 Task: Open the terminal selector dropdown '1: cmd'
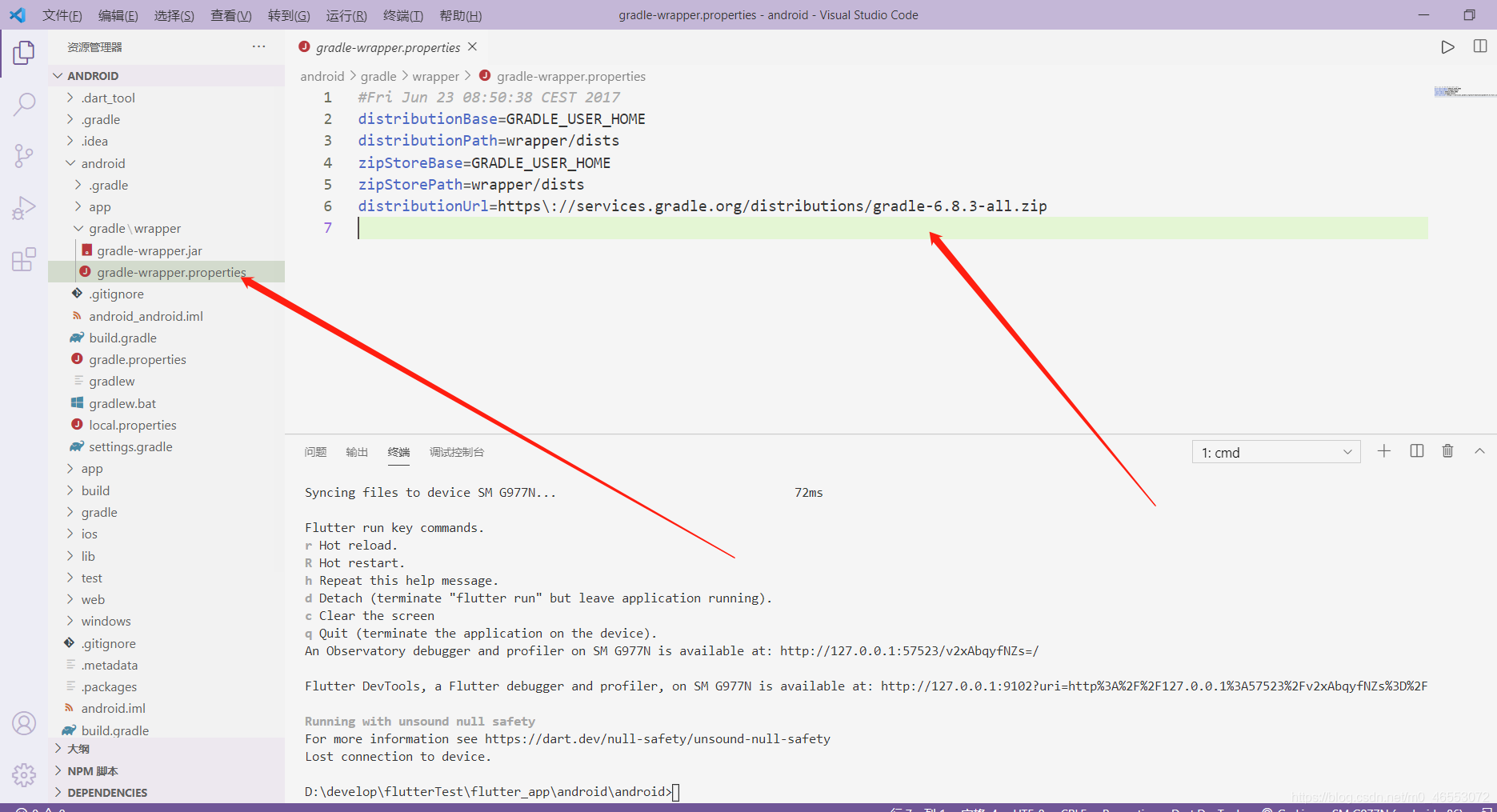[1276, 452]
